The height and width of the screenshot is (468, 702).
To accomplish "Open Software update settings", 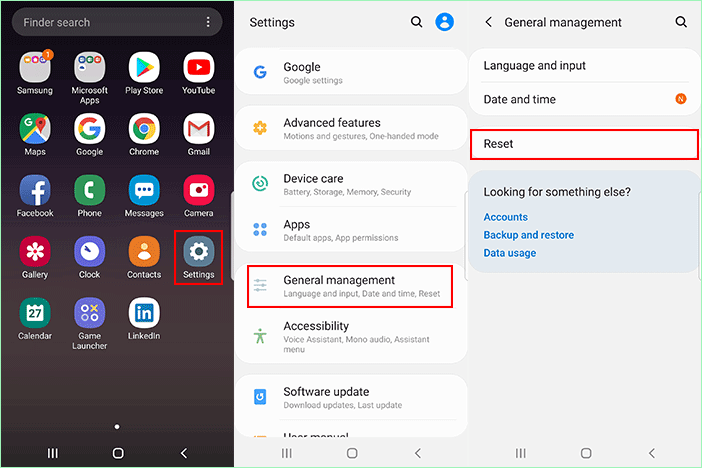I will click(351, 397).
